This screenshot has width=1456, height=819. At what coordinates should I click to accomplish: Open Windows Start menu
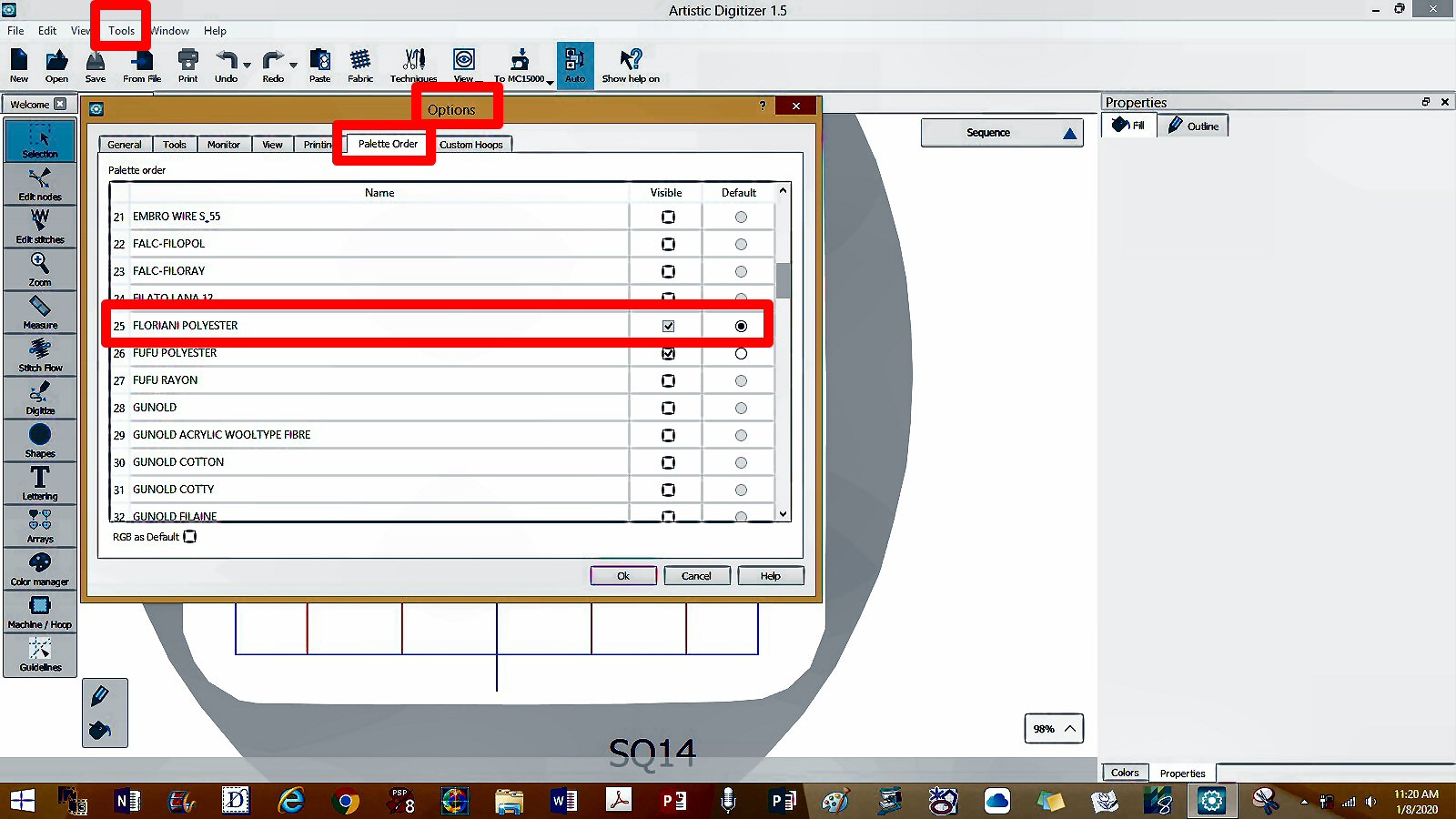[x=22, y=801]
